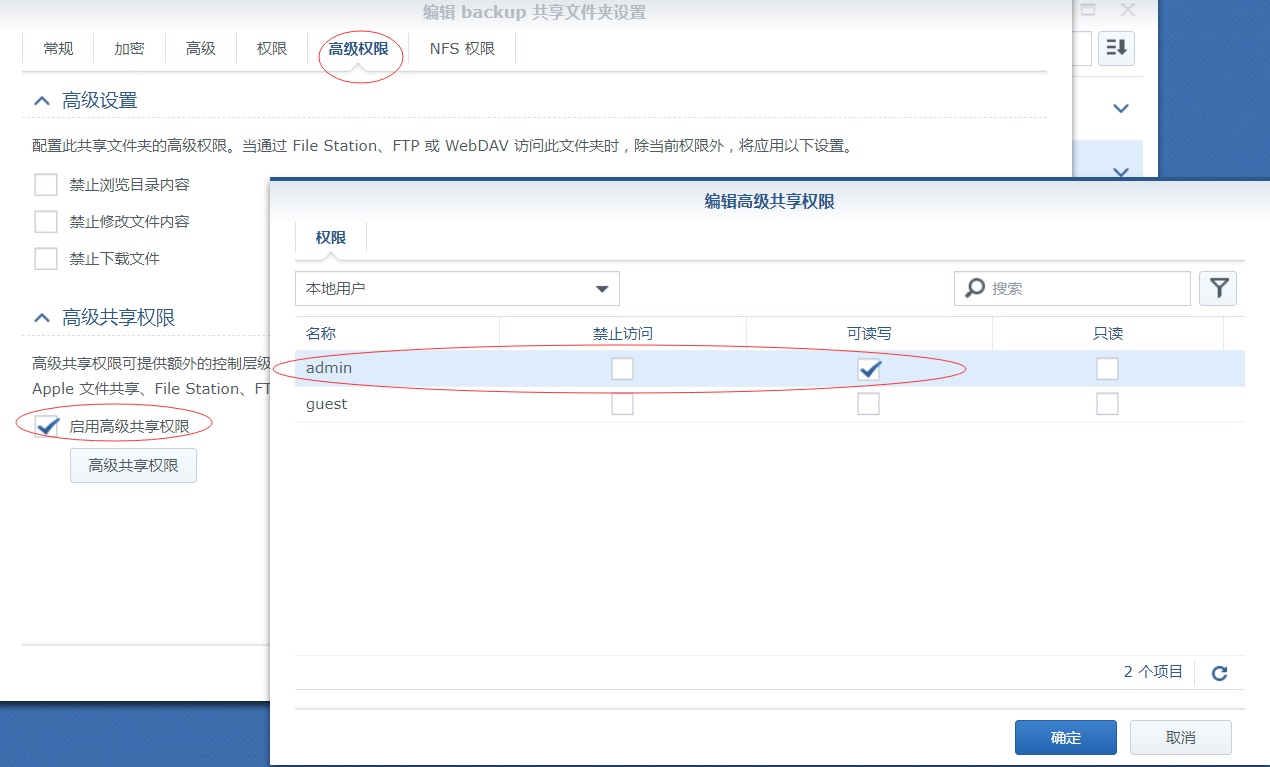This screenshot has width=1270, height=767.
Task: Open the 本地用户 dropdown
Action: coord(457,288)
